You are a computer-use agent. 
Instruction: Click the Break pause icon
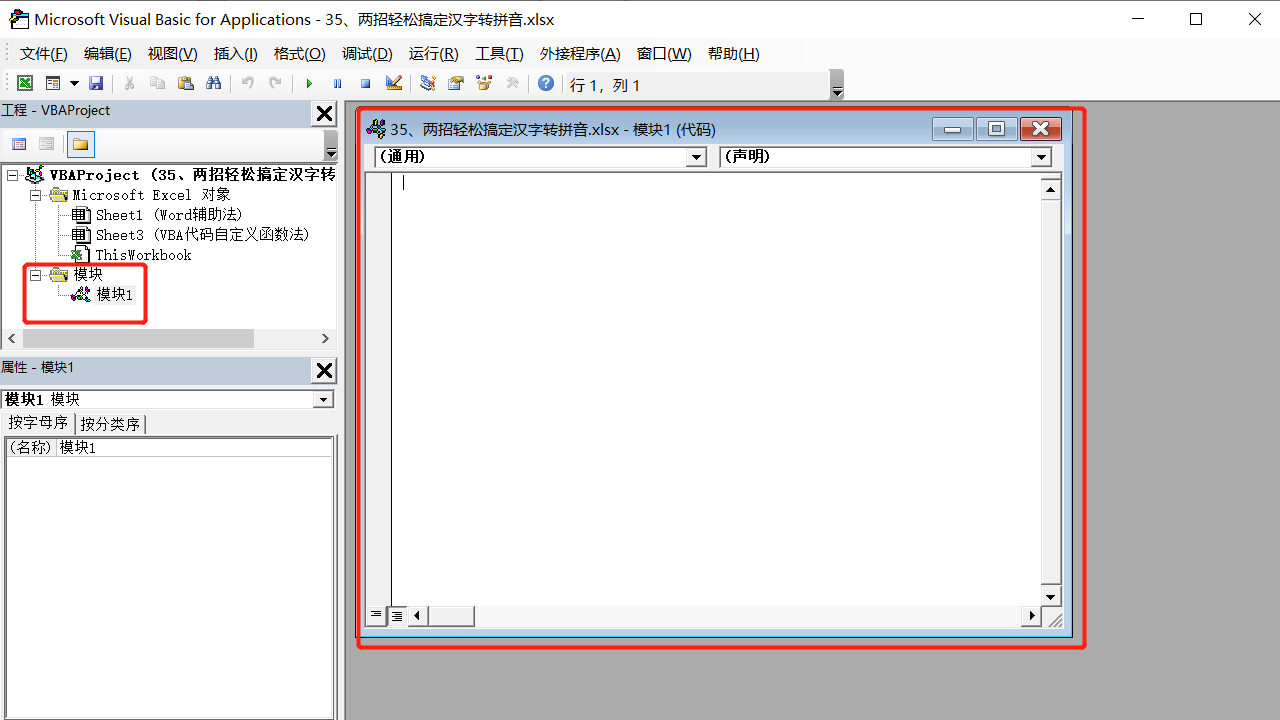[337, 84]
